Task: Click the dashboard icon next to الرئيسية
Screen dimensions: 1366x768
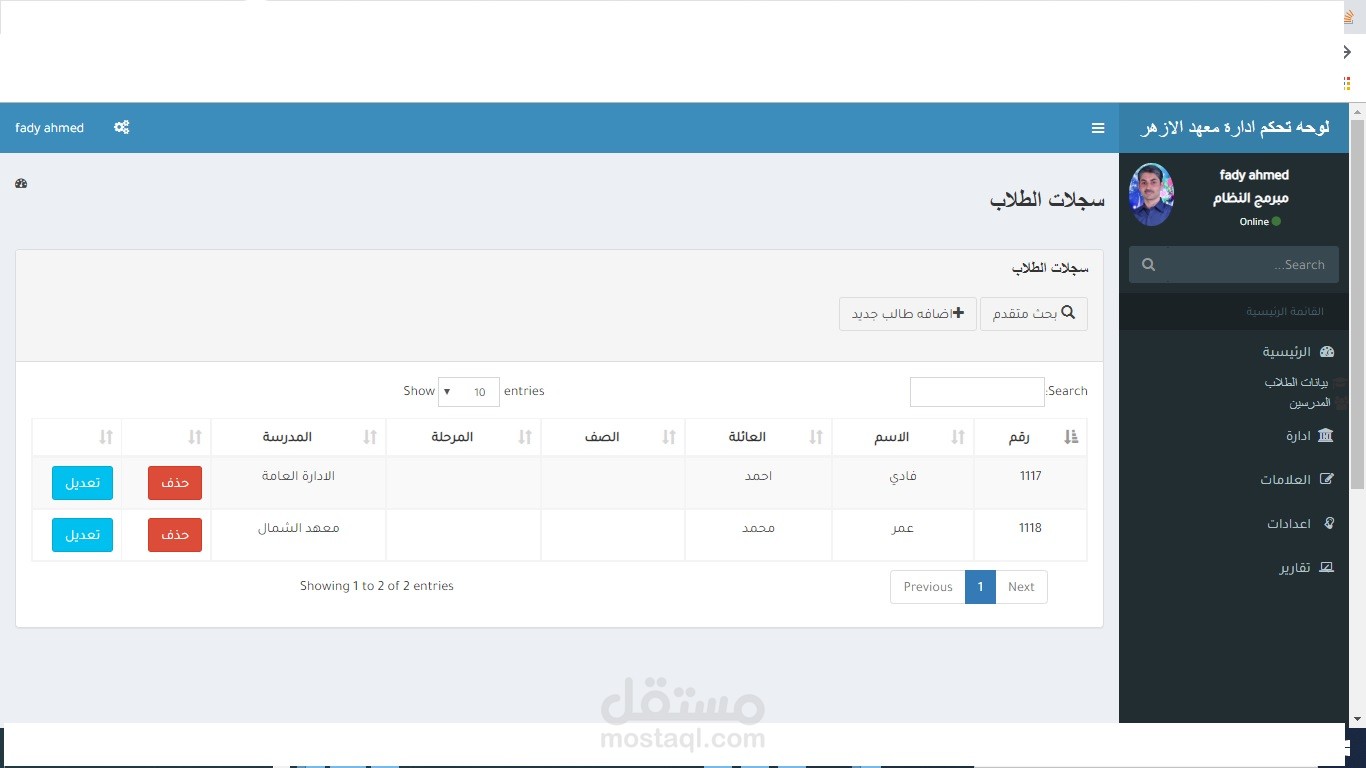Action: (1327, 352)
